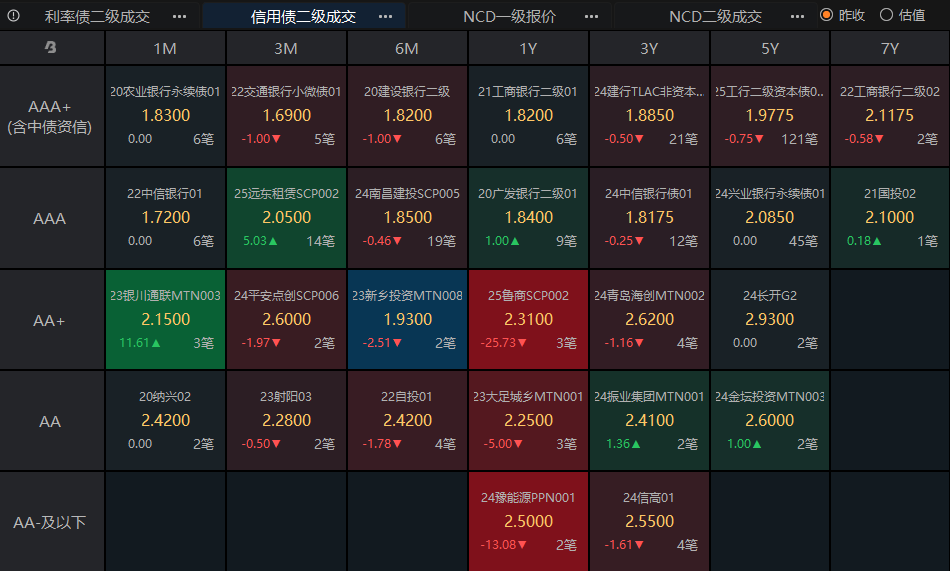The width and height of the screenshot is (950, 571).
Task: Open the 24中信银行债01 cell
Action: click(649, 218)
